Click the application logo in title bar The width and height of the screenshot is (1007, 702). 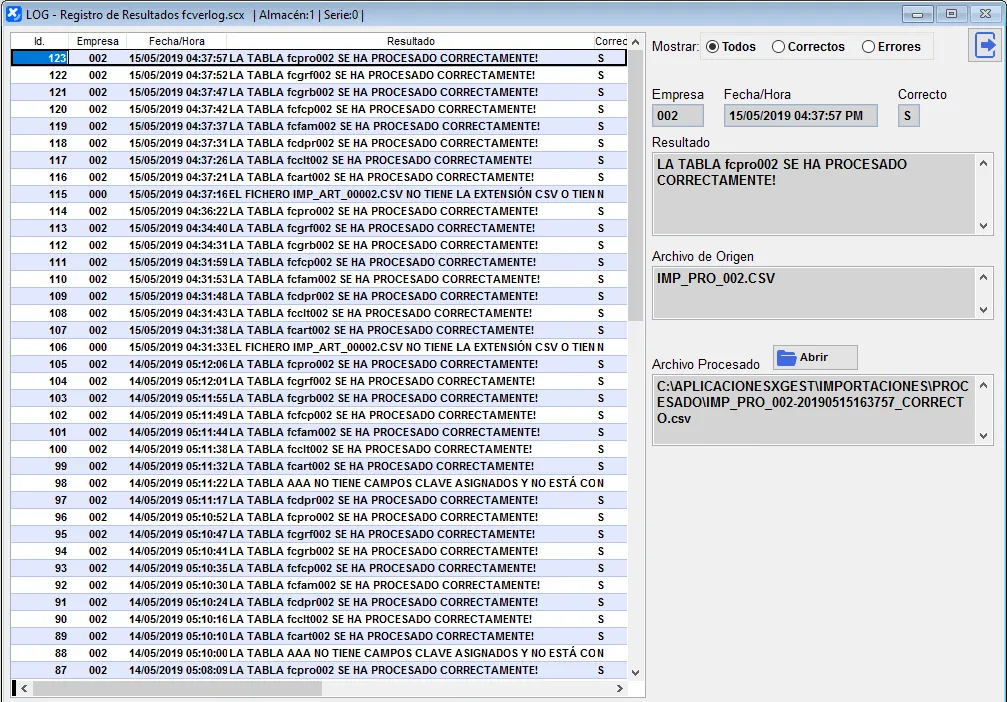pyautogui.click(x=13, y=14)
